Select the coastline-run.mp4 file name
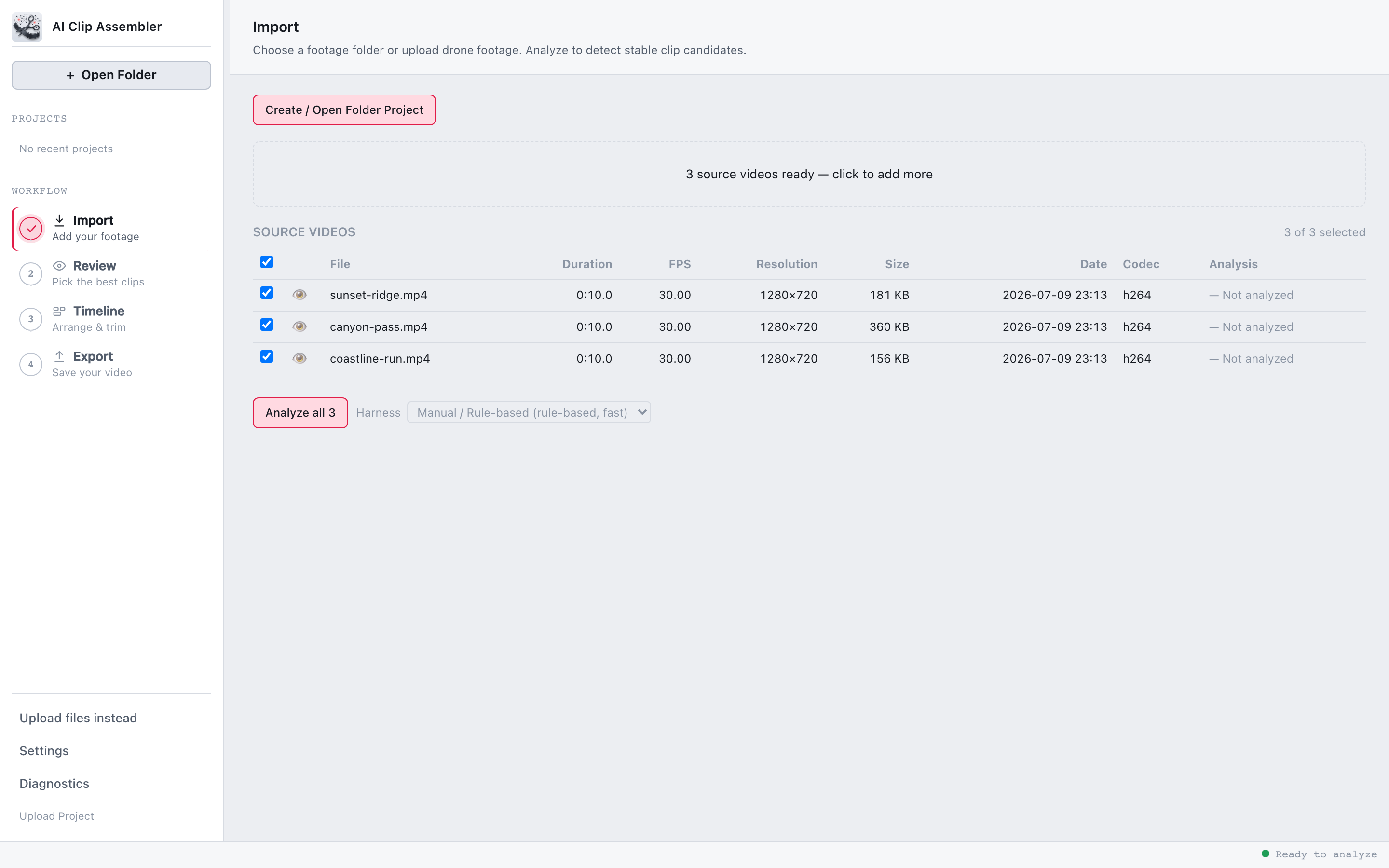 click(x=380, y=359)
